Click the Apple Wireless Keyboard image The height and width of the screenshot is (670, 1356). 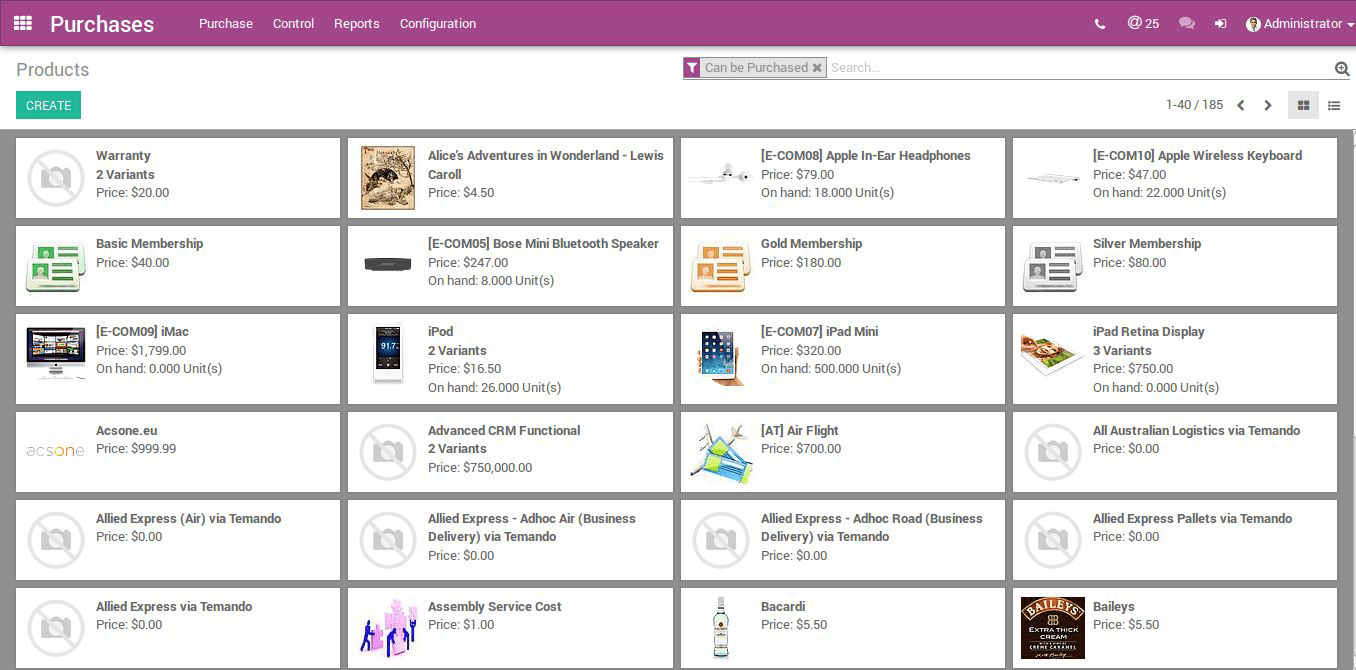(x=1053, y=178)
